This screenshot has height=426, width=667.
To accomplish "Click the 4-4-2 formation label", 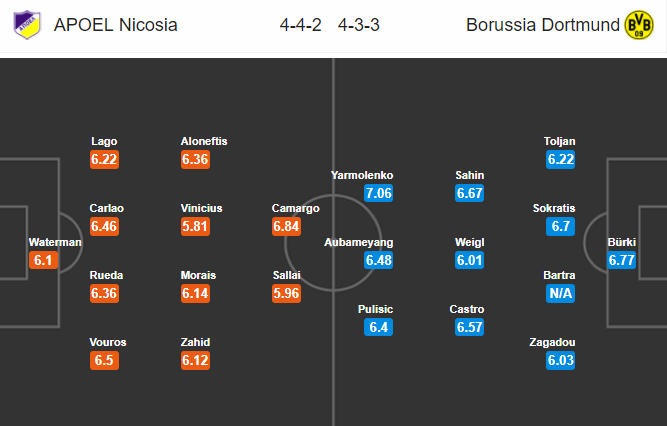I will (x=300, y=25).
